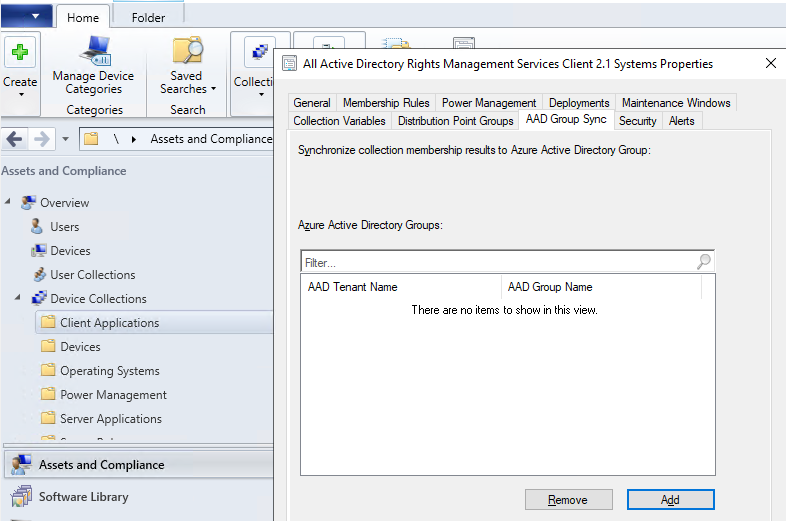786x521 pixels.
Task: Click the Remove button
Action: point(569,500)
